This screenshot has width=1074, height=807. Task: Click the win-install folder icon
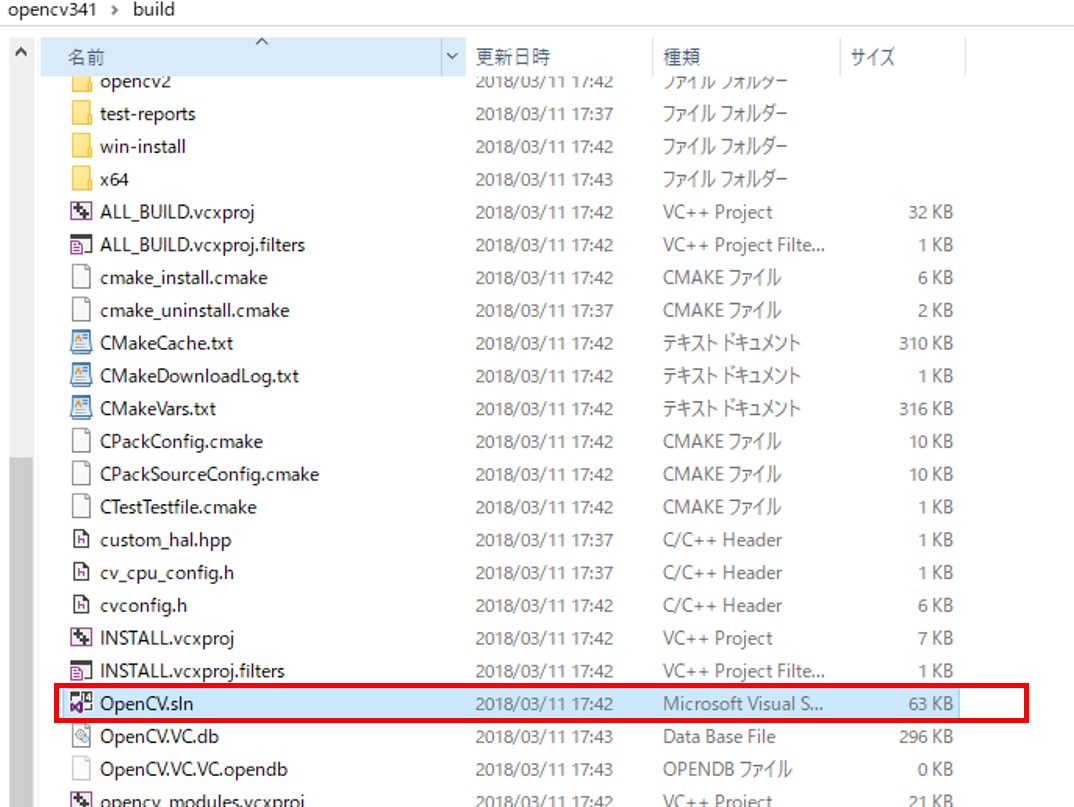pos(82,146)
